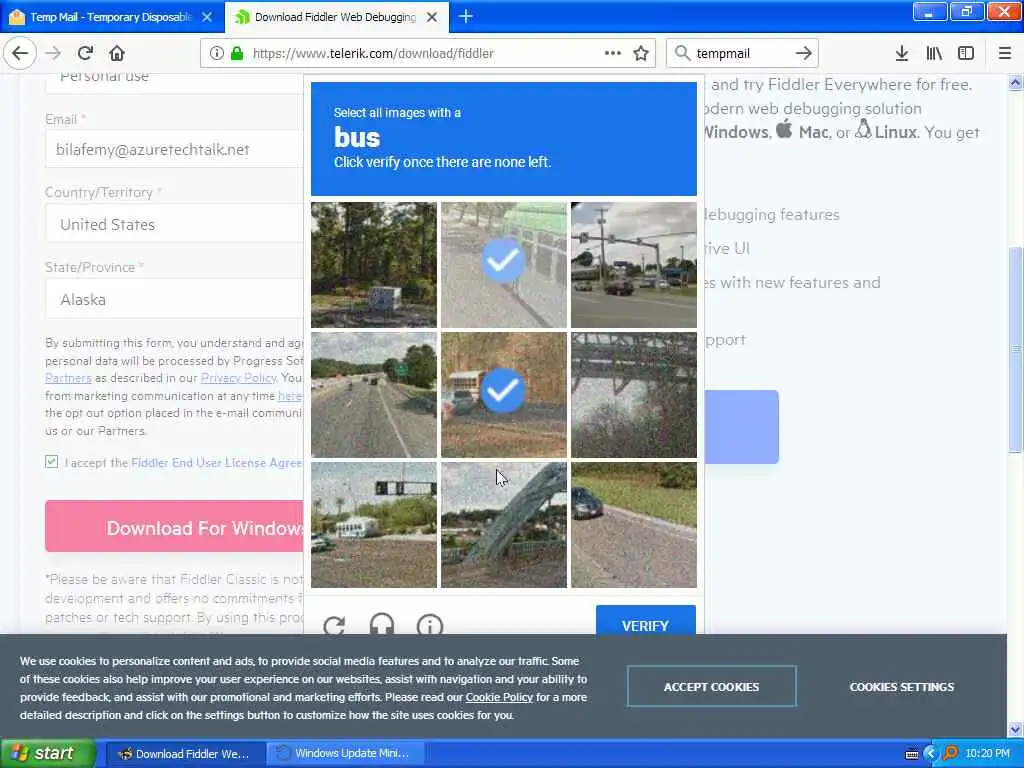Switch to audio captcha via the headphones icon
Image resolution: width=1024 pixels, height=768 pixels.
[x=382, y=624]
